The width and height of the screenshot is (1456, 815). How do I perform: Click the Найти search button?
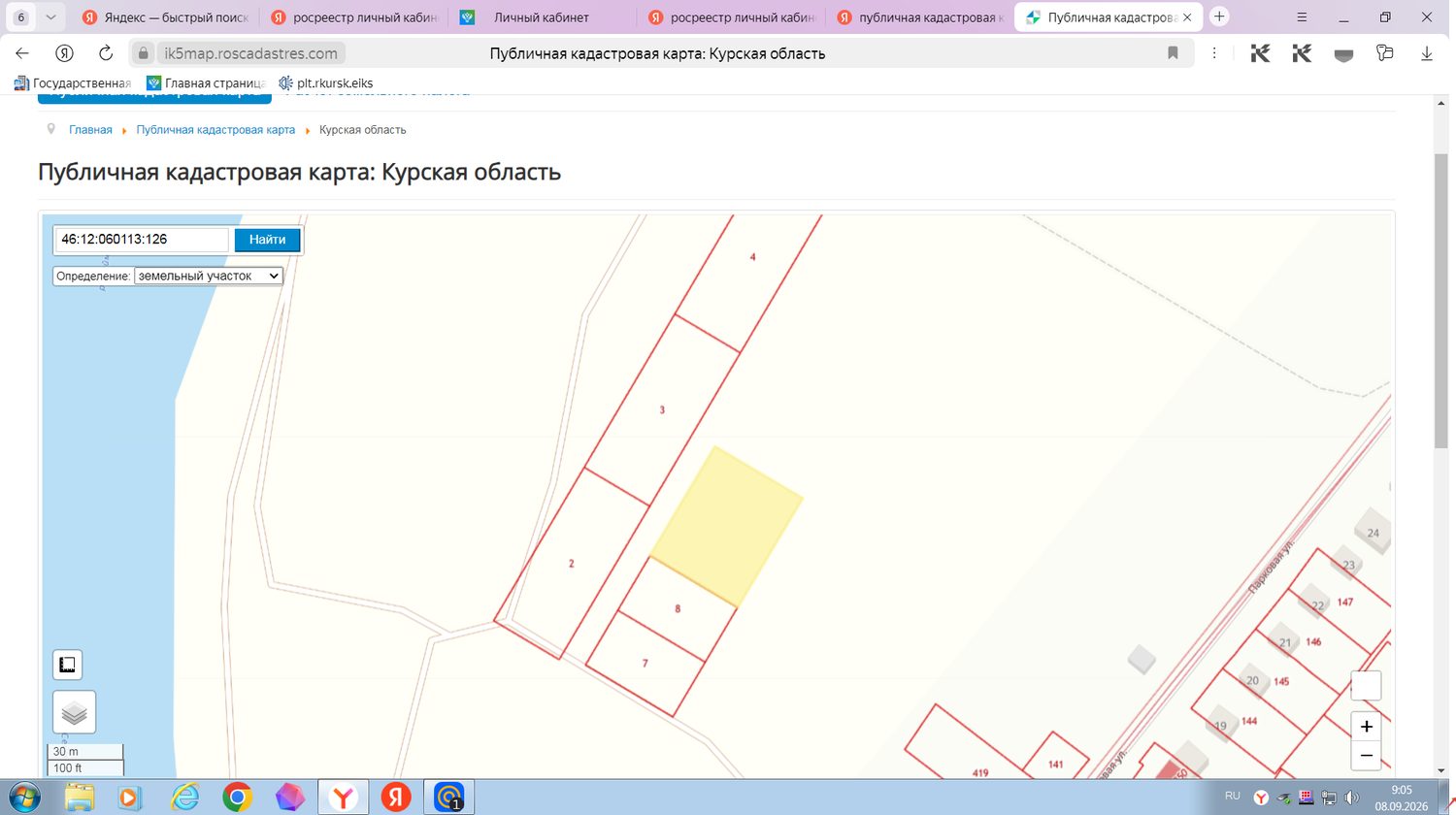[x=267, y=240]
